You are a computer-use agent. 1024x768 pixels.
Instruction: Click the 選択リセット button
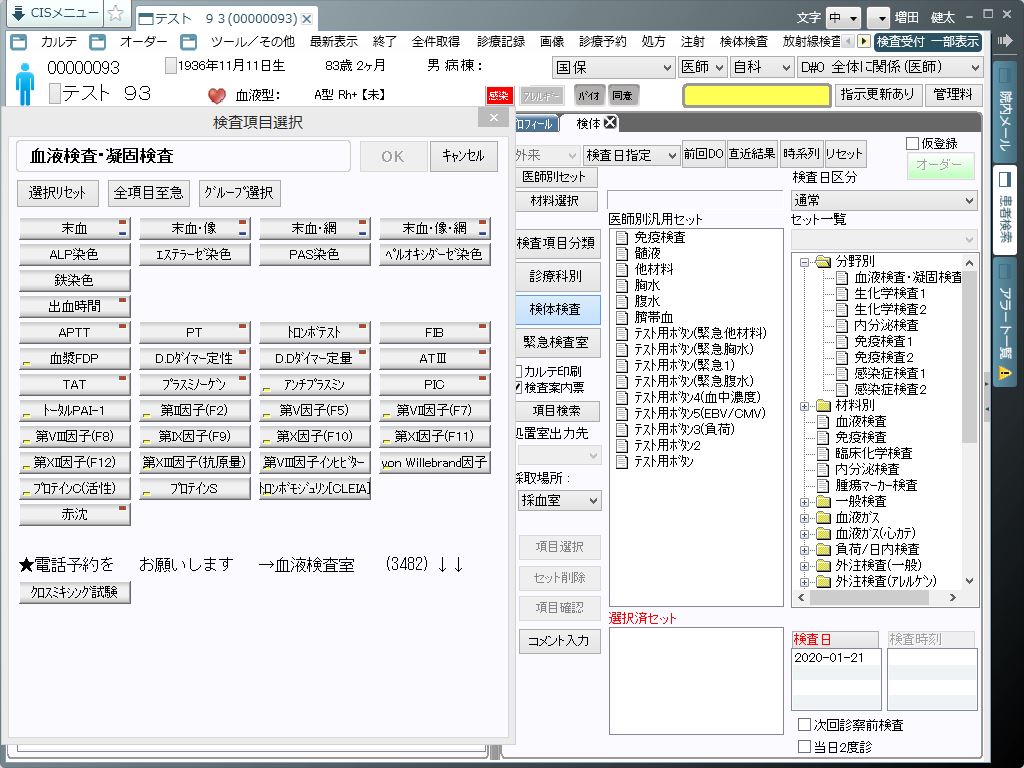click(x=57, y=193)
